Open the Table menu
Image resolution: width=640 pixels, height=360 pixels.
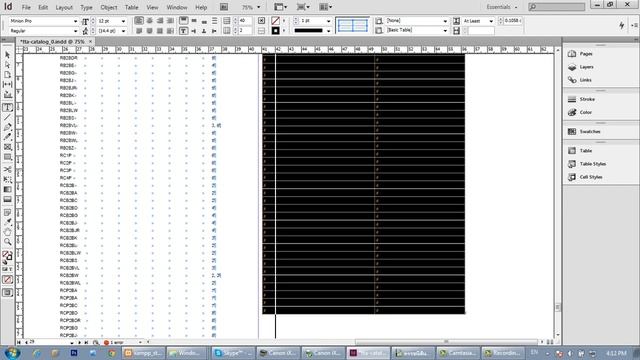click(x=131, y=7)
